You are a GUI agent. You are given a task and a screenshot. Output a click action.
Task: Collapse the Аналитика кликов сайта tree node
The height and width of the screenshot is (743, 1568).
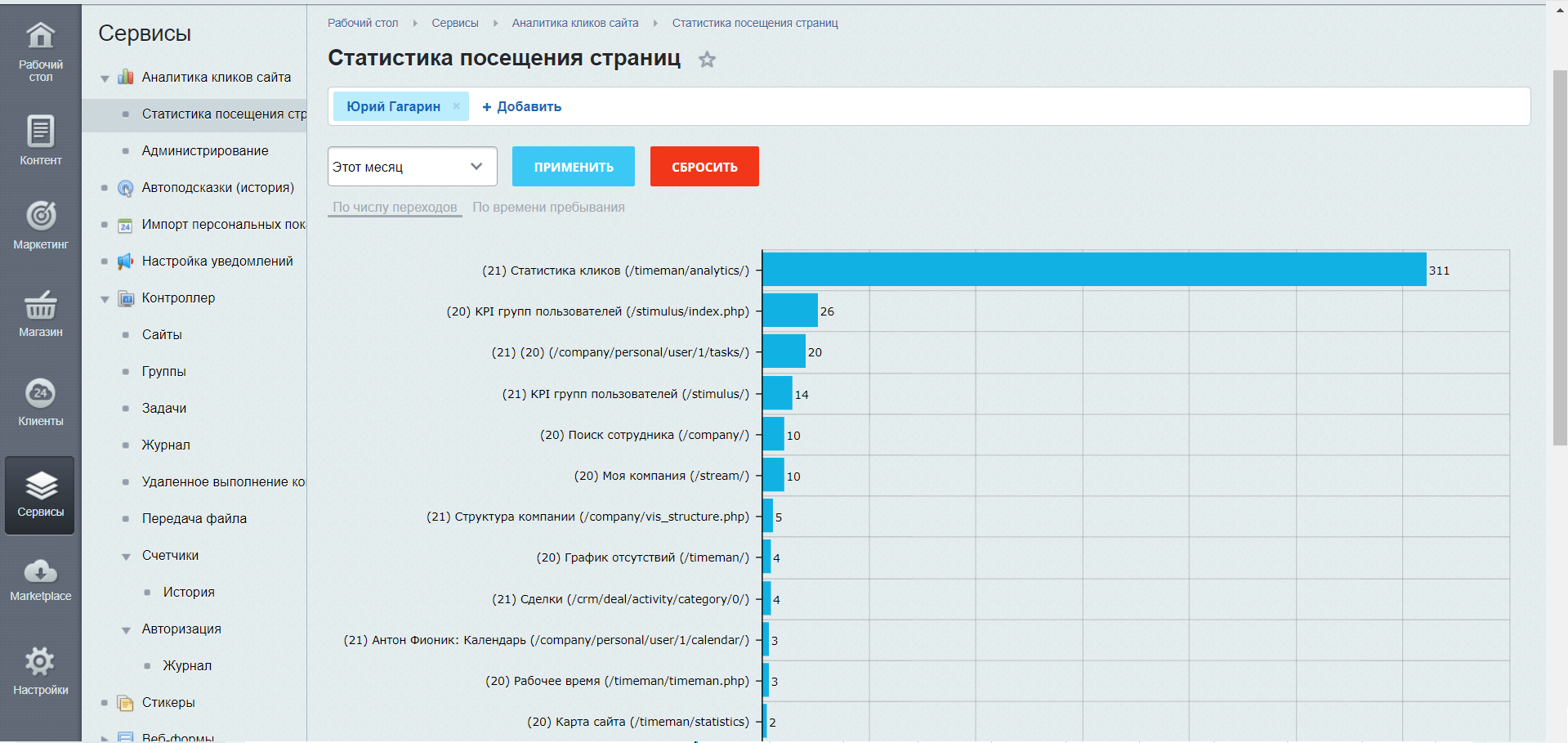tap(105, 78)
